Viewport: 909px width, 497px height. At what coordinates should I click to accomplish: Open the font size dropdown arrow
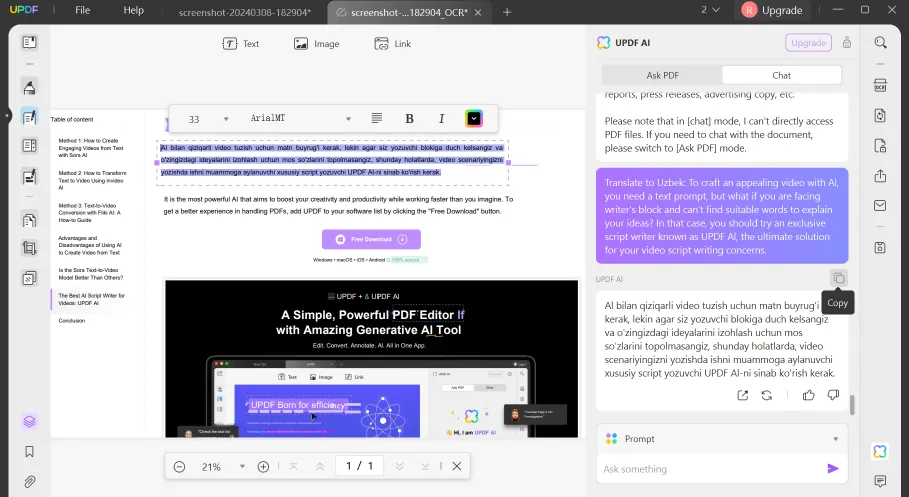(226, 119)
